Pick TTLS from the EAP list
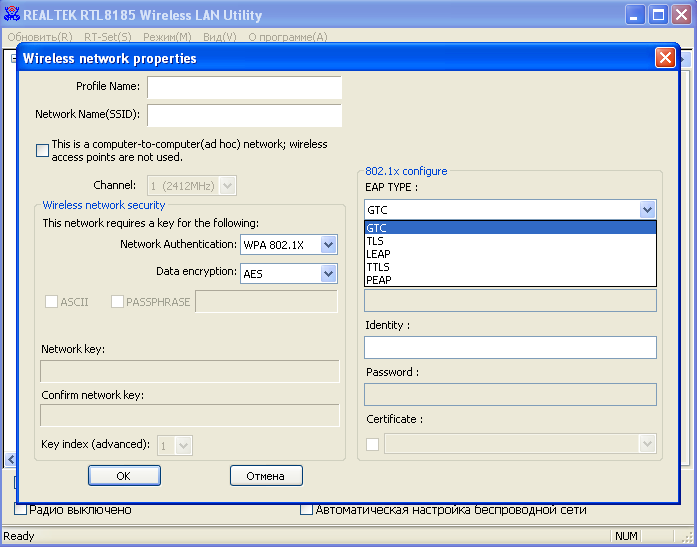Screen dimensions: 697x547 (378, 267)
